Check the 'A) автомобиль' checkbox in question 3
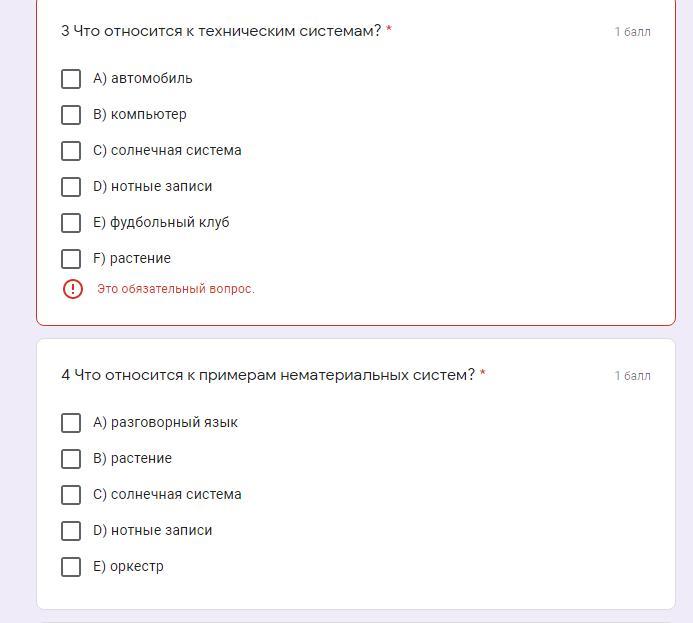 click(x=71, y=79)
